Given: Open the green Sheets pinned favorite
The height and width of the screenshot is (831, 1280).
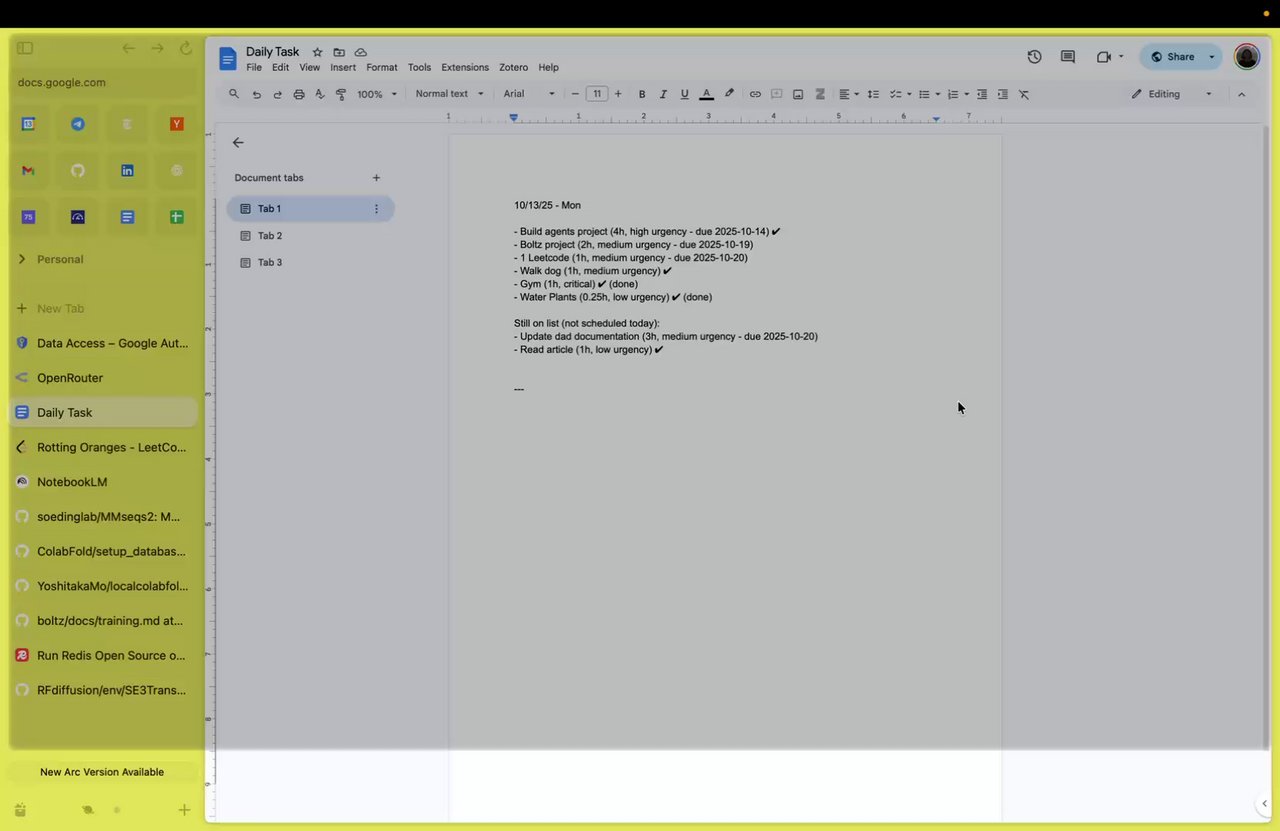Looking at the screenshot, I should pos(177,217).
